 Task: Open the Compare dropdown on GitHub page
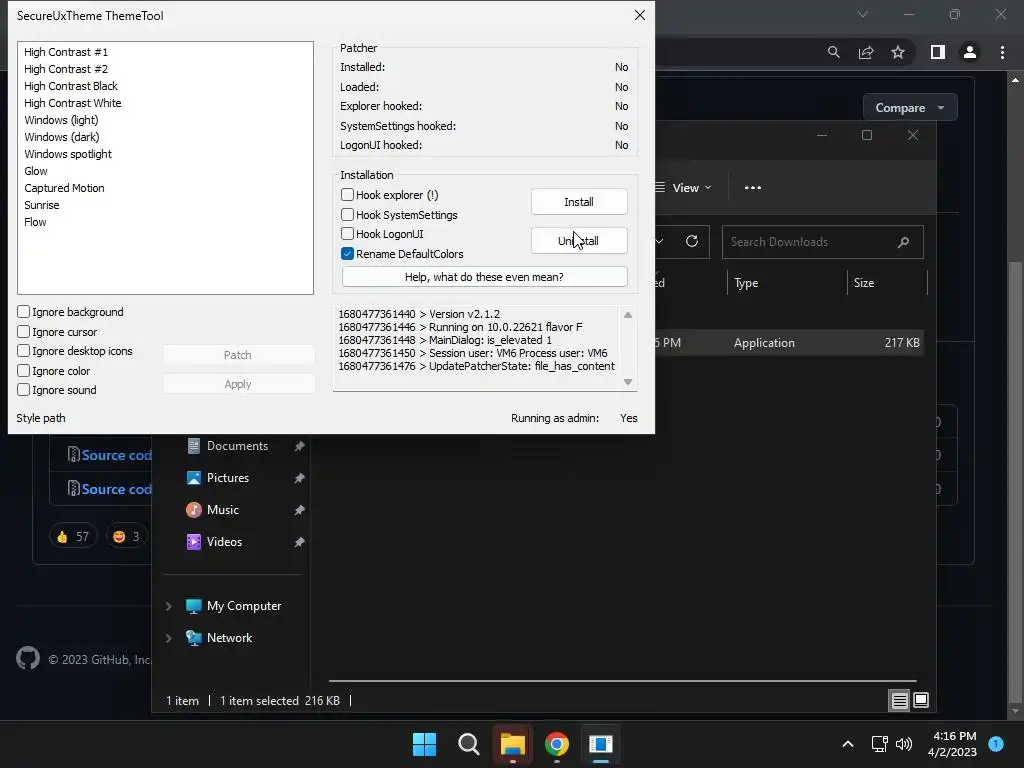click(910, 108)
